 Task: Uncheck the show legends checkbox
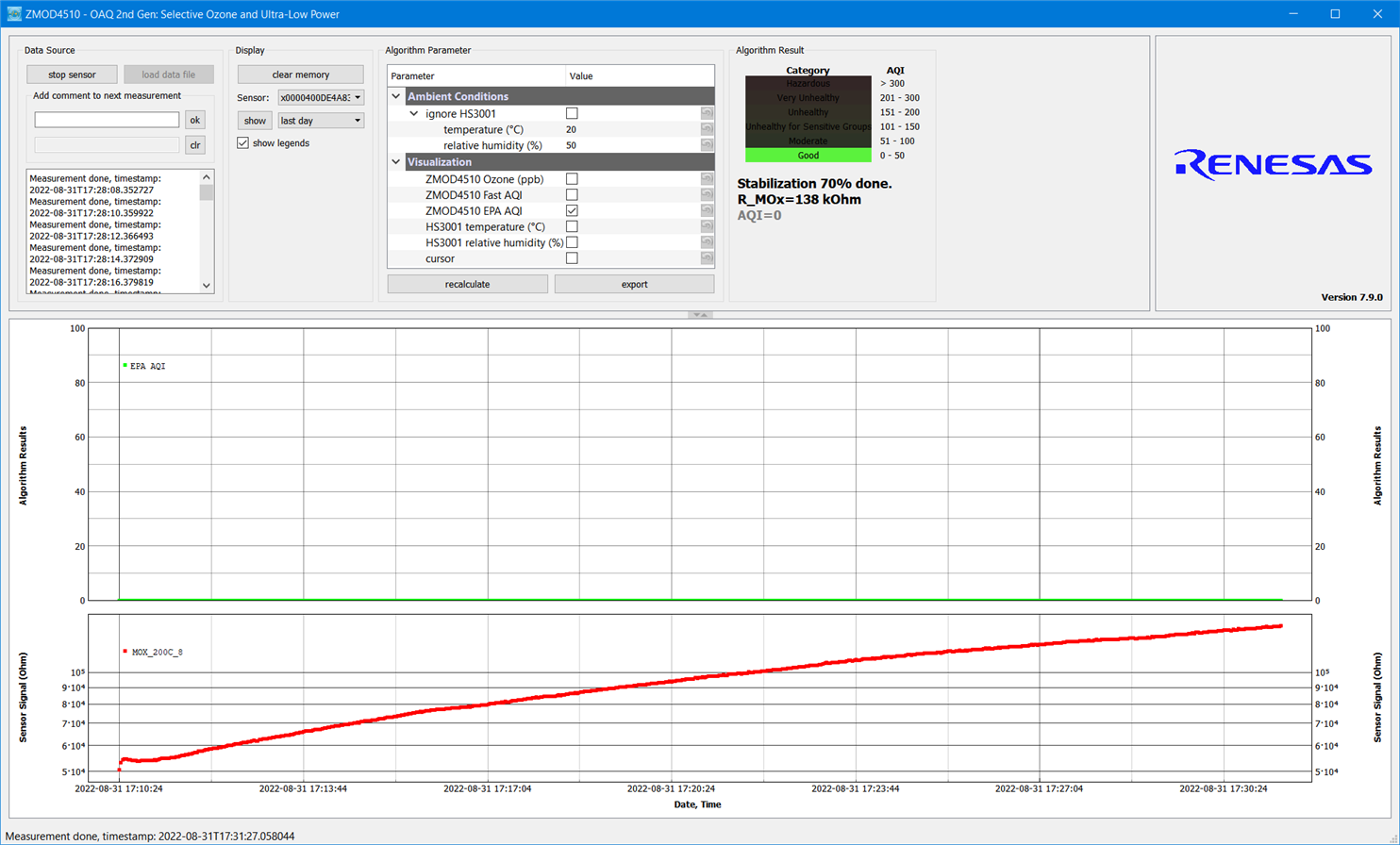[x=243, y=143]
